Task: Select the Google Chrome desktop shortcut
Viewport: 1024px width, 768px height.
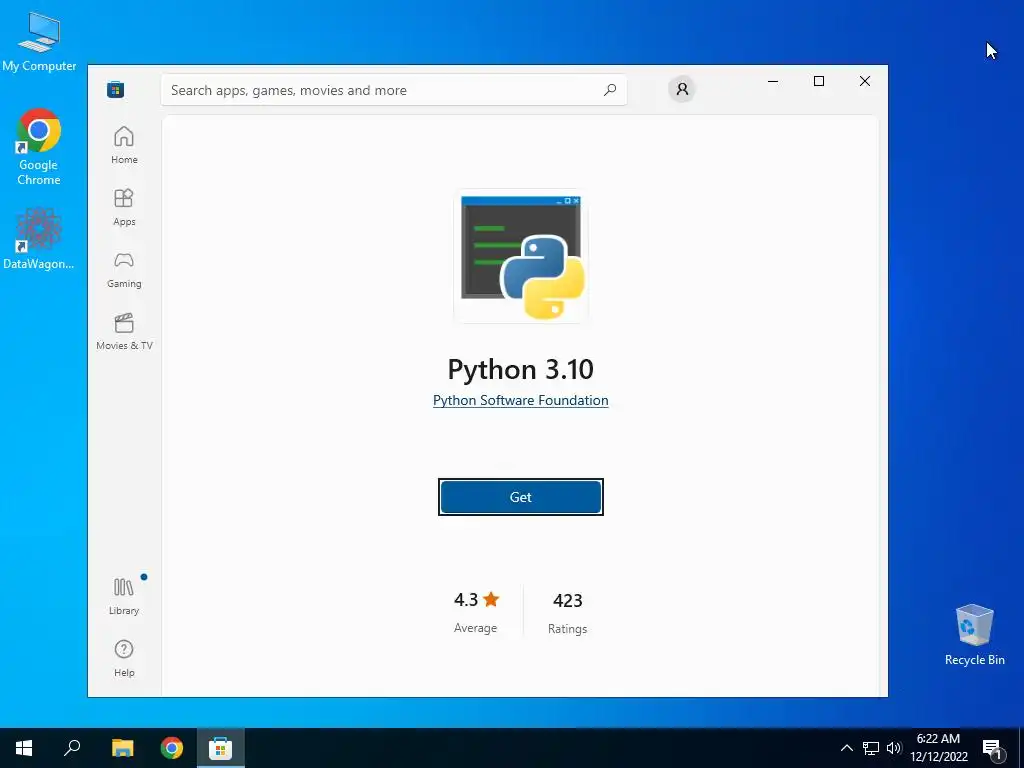Action: [x=39, y=147]
